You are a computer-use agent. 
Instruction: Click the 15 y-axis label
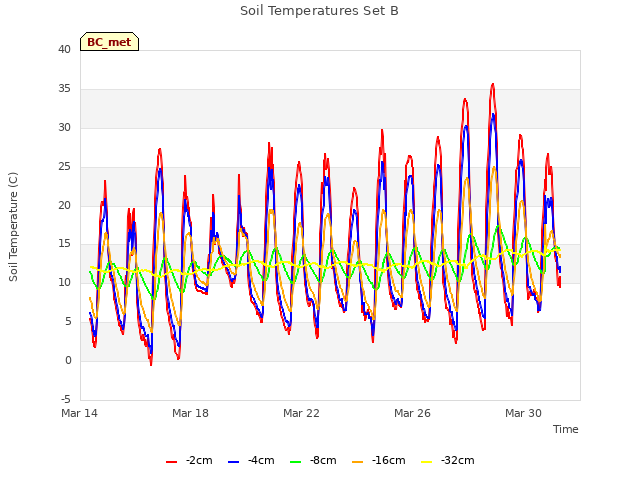(x=64, y=244)
